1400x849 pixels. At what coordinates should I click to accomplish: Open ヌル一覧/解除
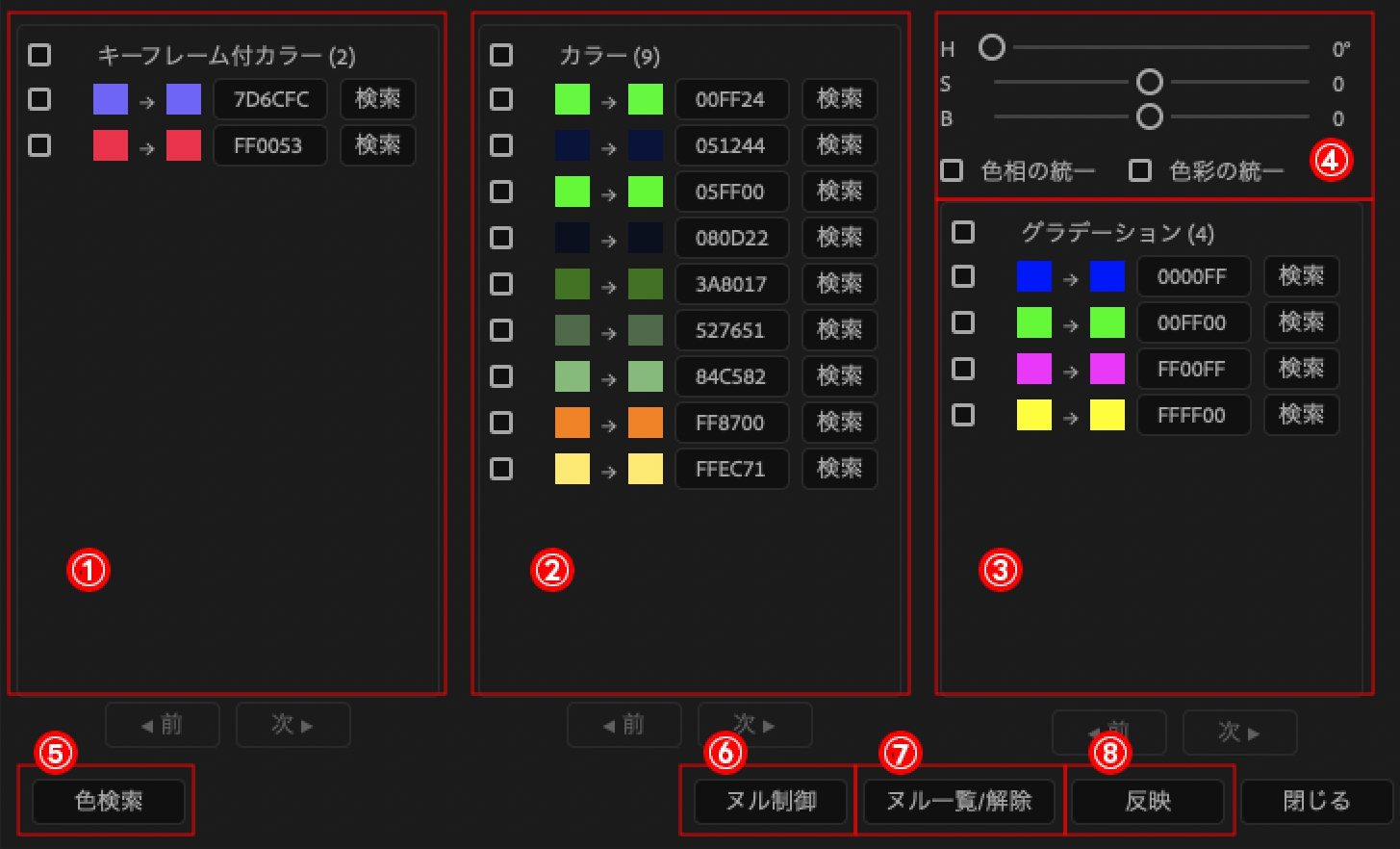point(958,801)
